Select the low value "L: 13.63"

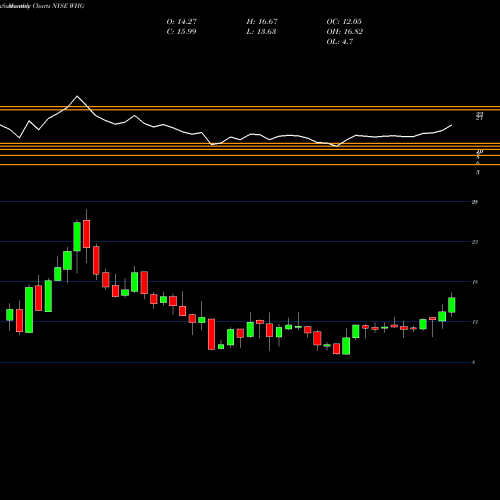pos(261,32)
